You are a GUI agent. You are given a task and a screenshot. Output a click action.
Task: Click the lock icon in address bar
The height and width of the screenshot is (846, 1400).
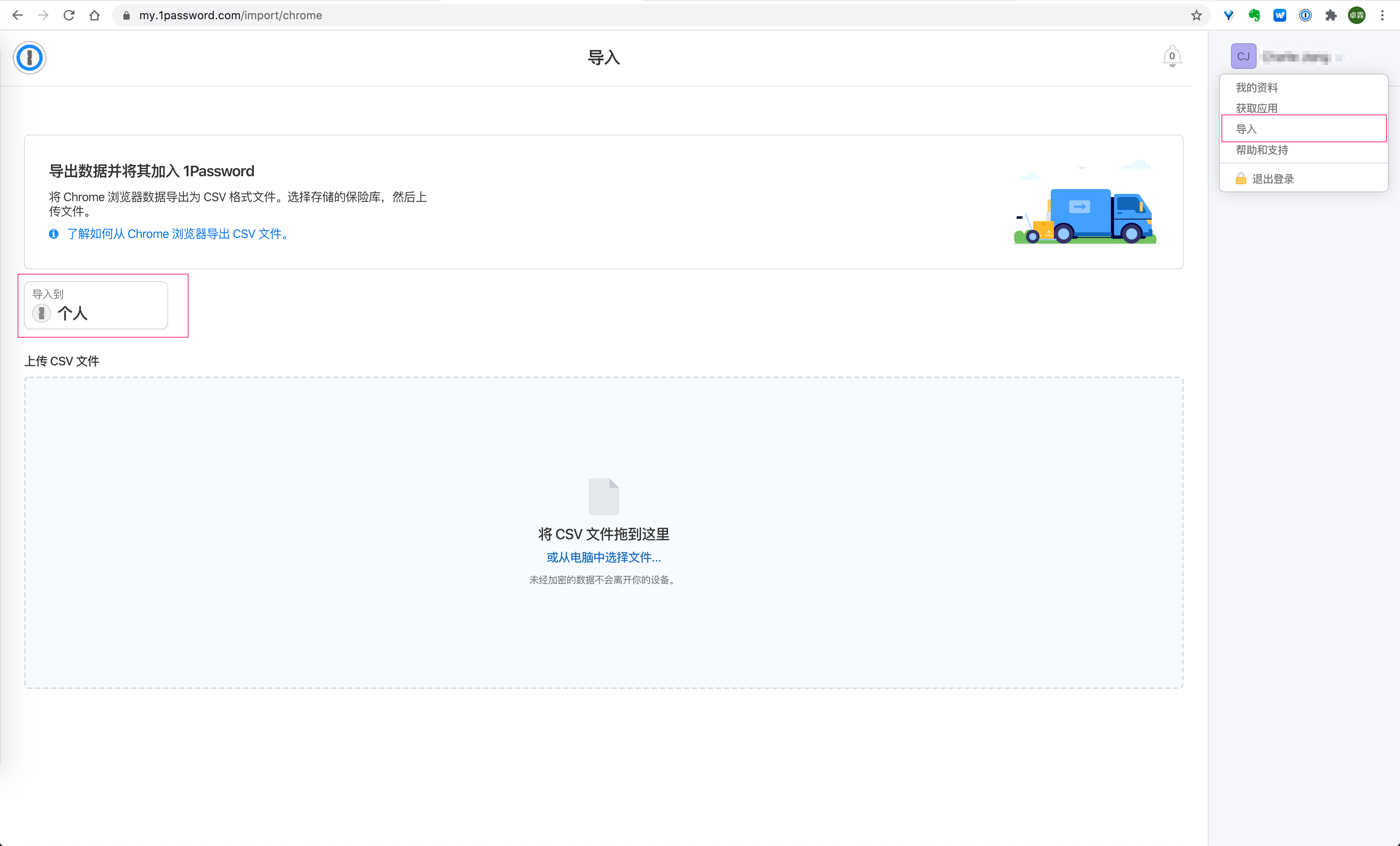point(126,15)
